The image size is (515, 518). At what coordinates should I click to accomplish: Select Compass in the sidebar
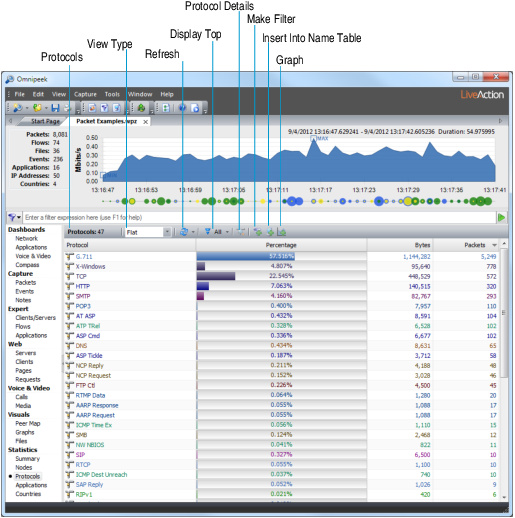[27, 265]
